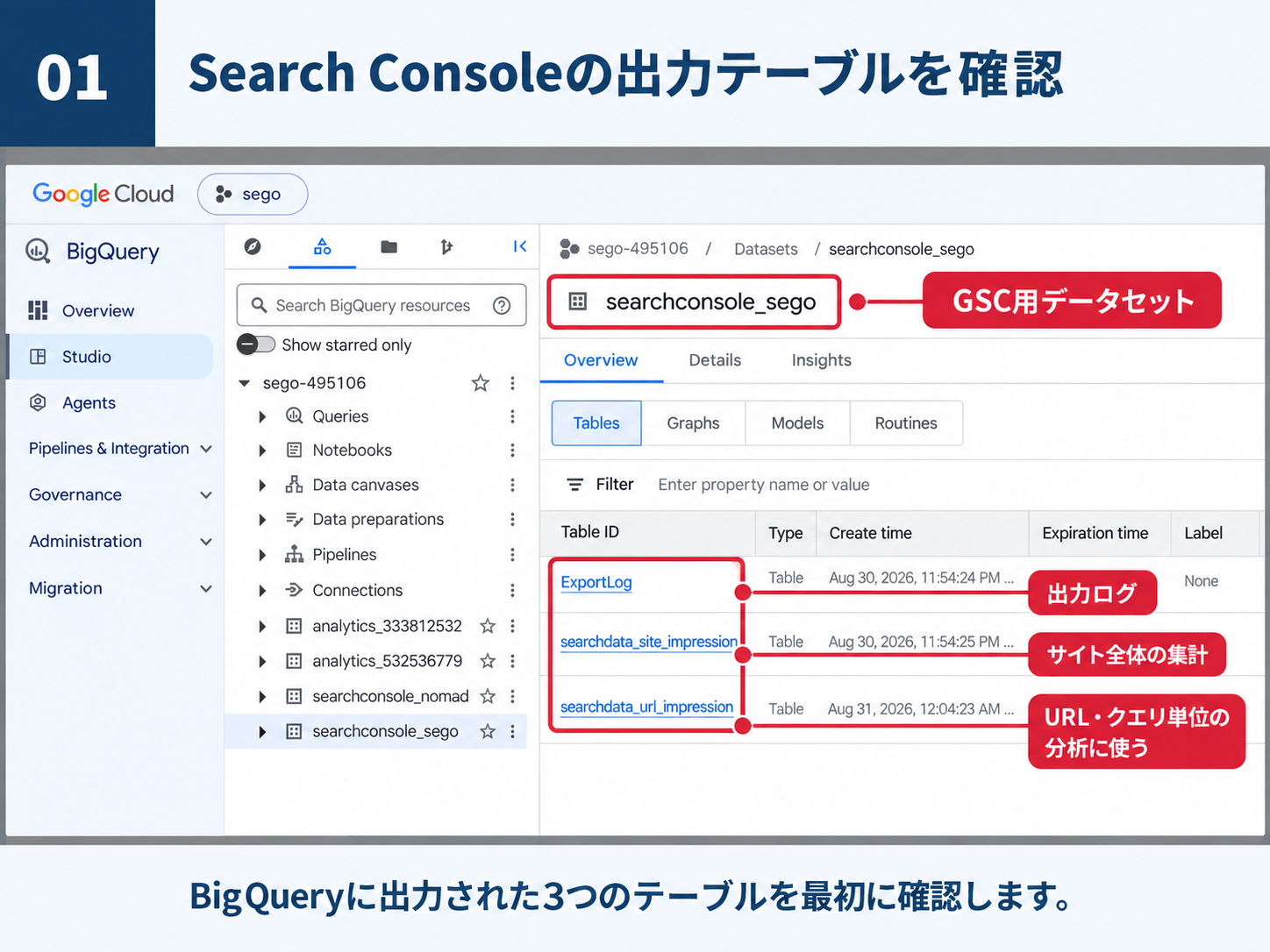Star the sego-495106 project
This screenshot has height=952, width=1270.
(480, 383)
